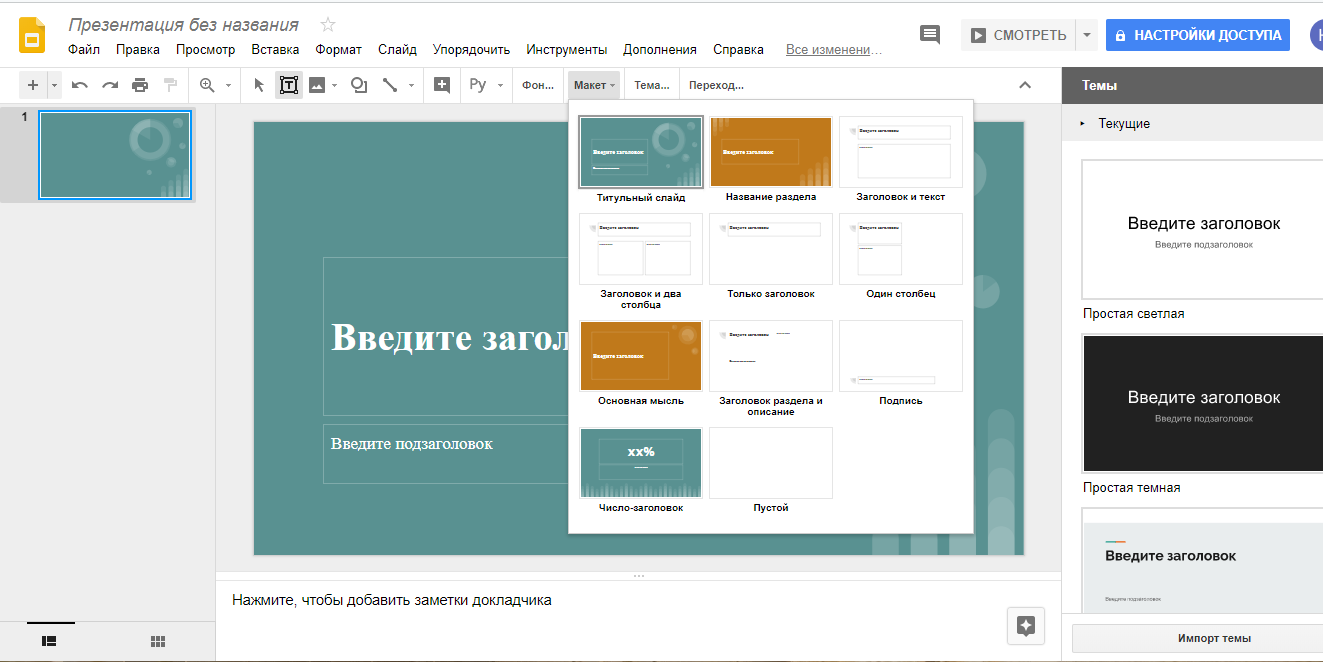
Task: Switch to filmstrip view in bottom bar
Action: click(50, 641)
